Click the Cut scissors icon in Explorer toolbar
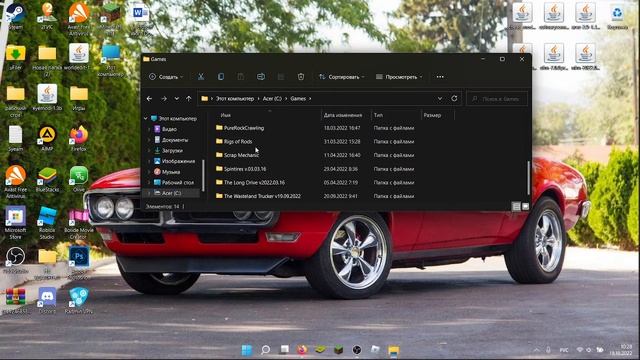 point(201,77)
